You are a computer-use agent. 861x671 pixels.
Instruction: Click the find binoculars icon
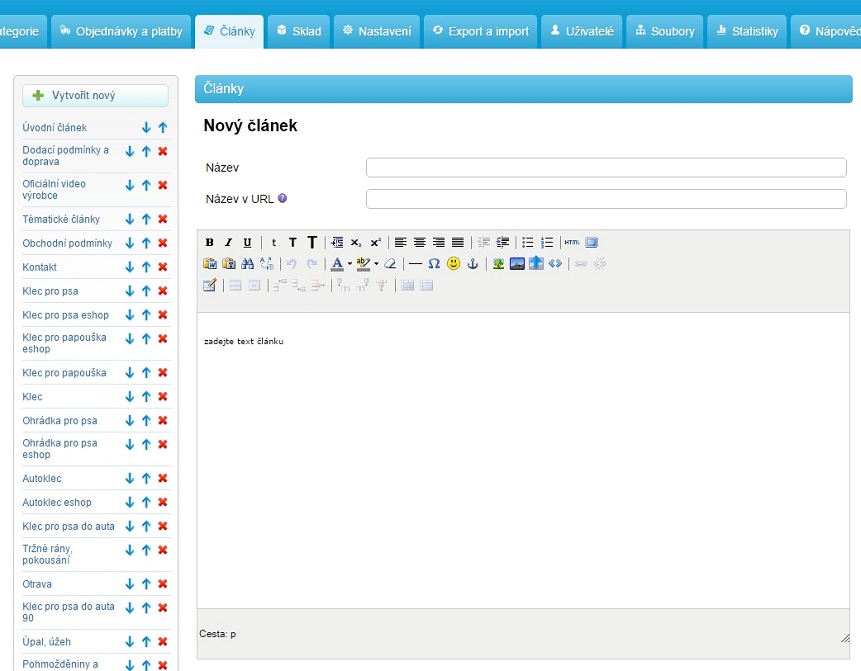(x=247, y=264)
